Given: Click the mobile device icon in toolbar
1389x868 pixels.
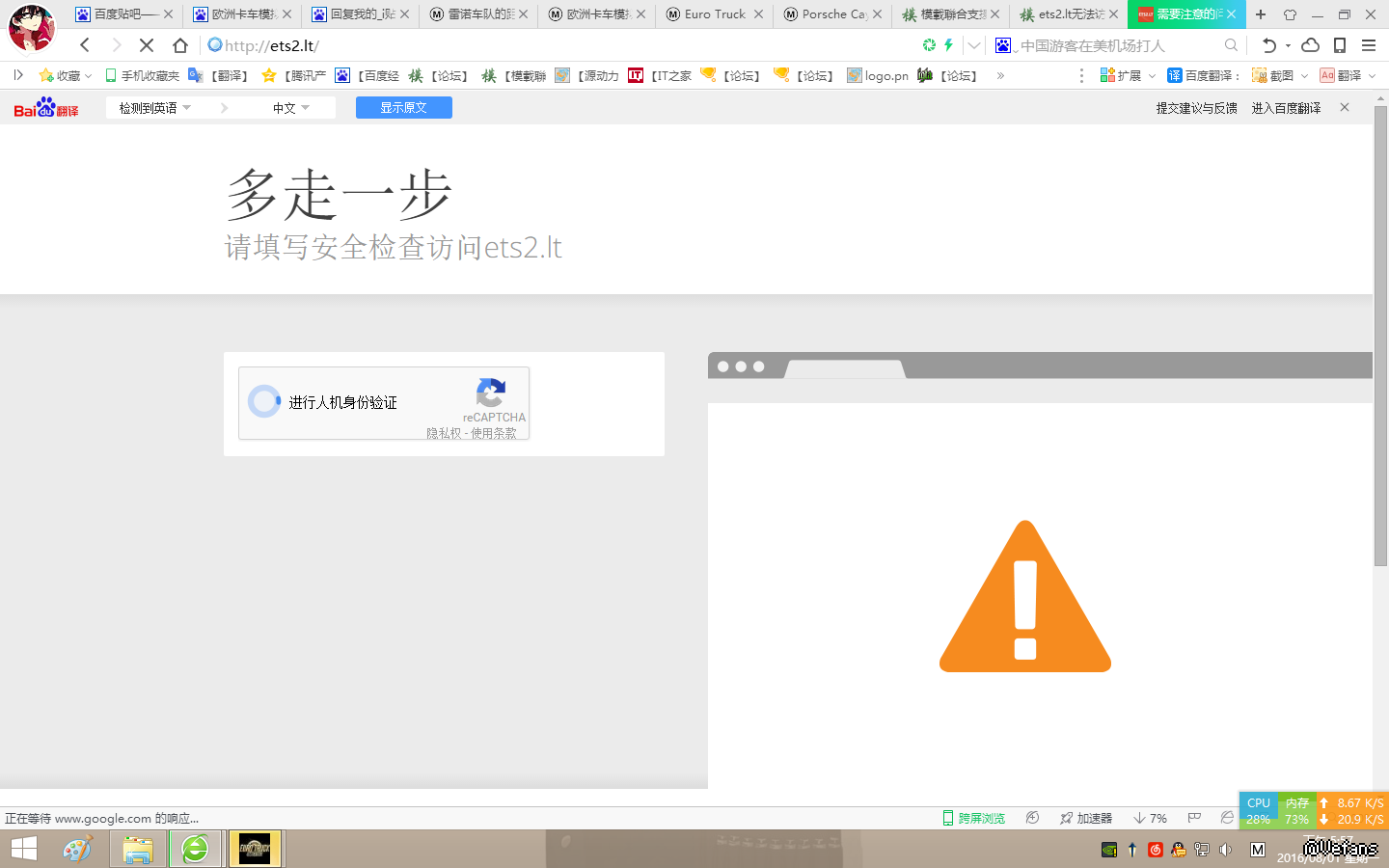Looking at the screenshot, I should pos(1340,45).
